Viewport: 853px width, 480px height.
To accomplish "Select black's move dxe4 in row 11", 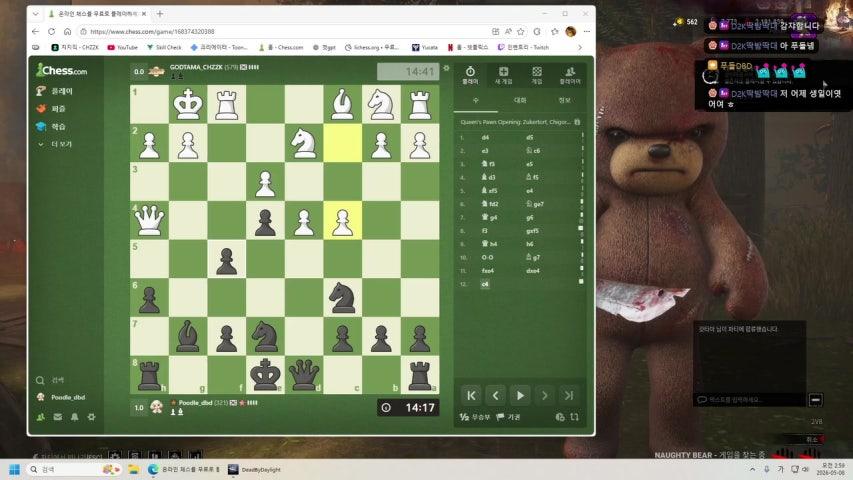I will [533, 270].
